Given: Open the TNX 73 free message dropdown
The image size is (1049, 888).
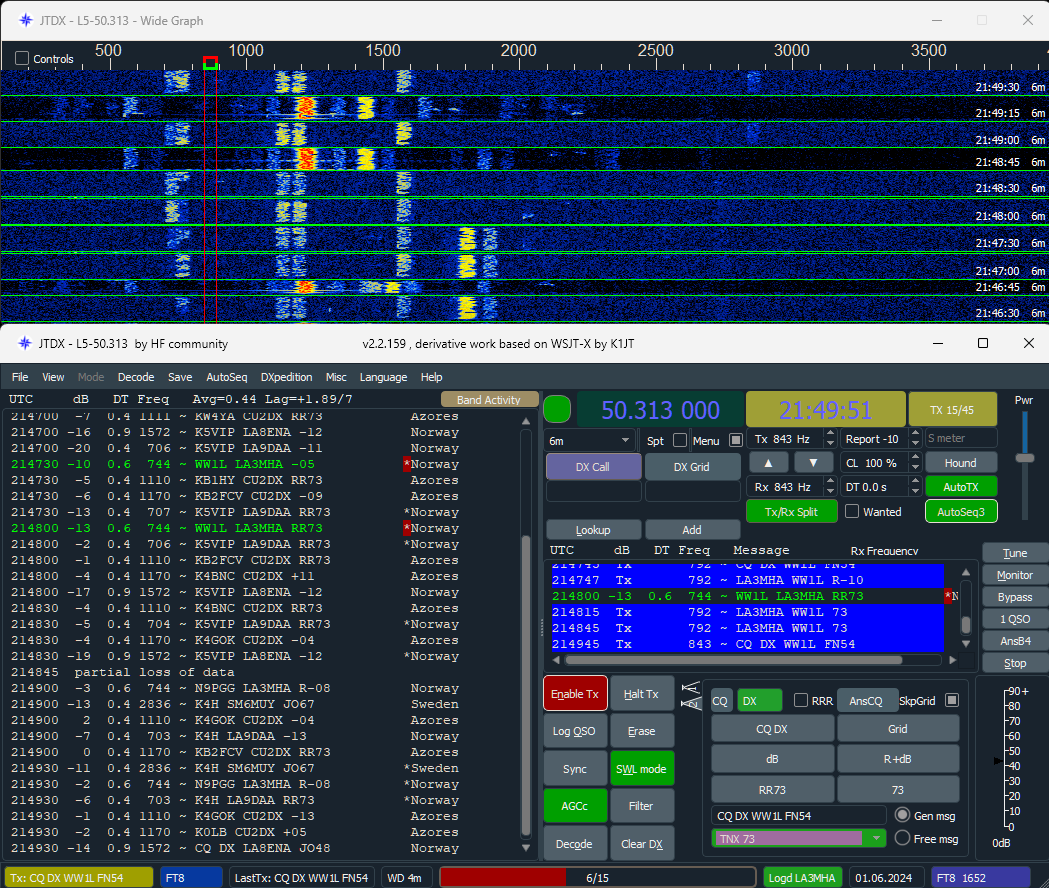Looking at the screenshot, I should coord(875,838).
